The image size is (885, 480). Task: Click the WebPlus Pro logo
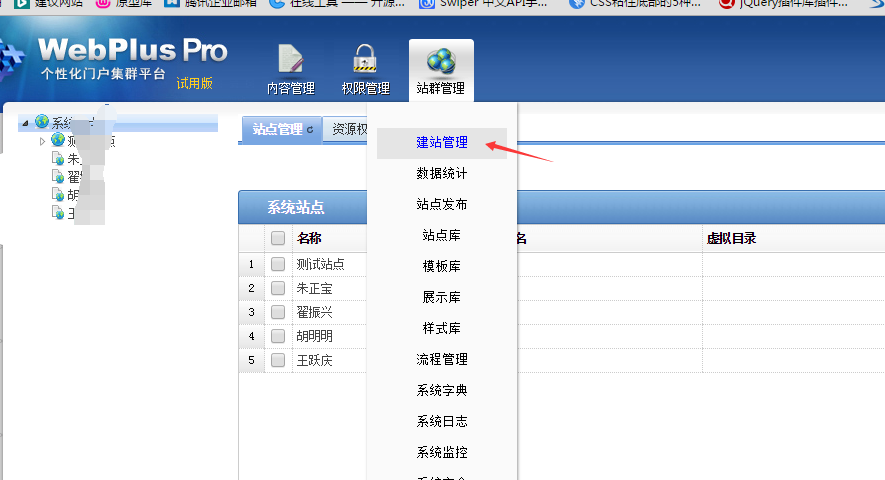click(x=132, y=51)
